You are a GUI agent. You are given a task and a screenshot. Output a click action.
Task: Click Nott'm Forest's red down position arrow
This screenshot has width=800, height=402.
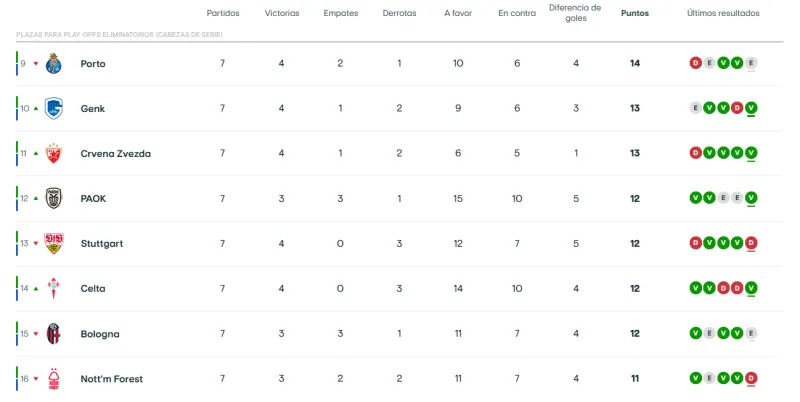click(x=36, y=379)
